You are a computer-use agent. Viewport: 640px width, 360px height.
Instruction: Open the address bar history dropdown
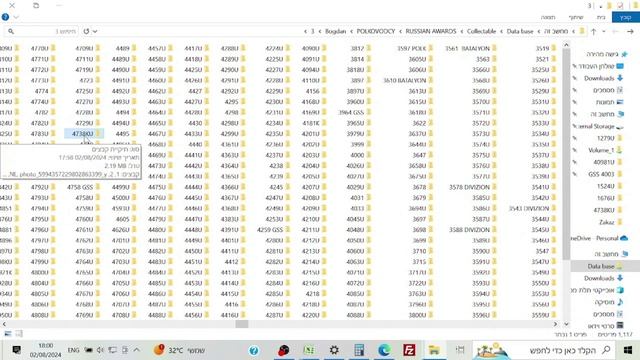point(95,31)
